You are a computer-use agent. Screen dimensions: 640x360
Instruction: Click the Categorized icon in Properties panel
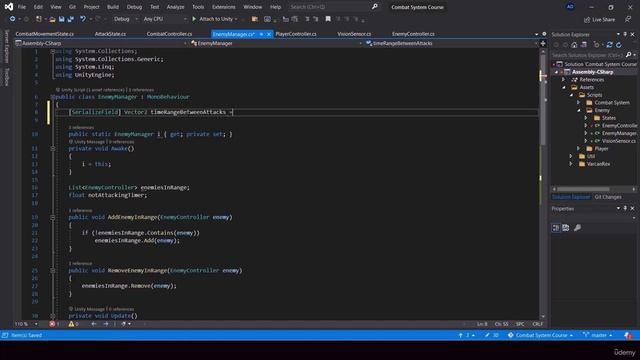click(x=556, y=228)
